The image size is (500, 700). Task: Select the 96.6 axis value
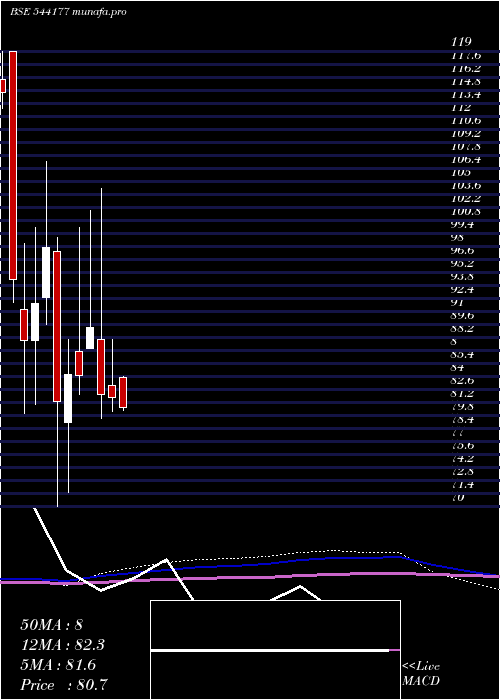tap(463, 250)
